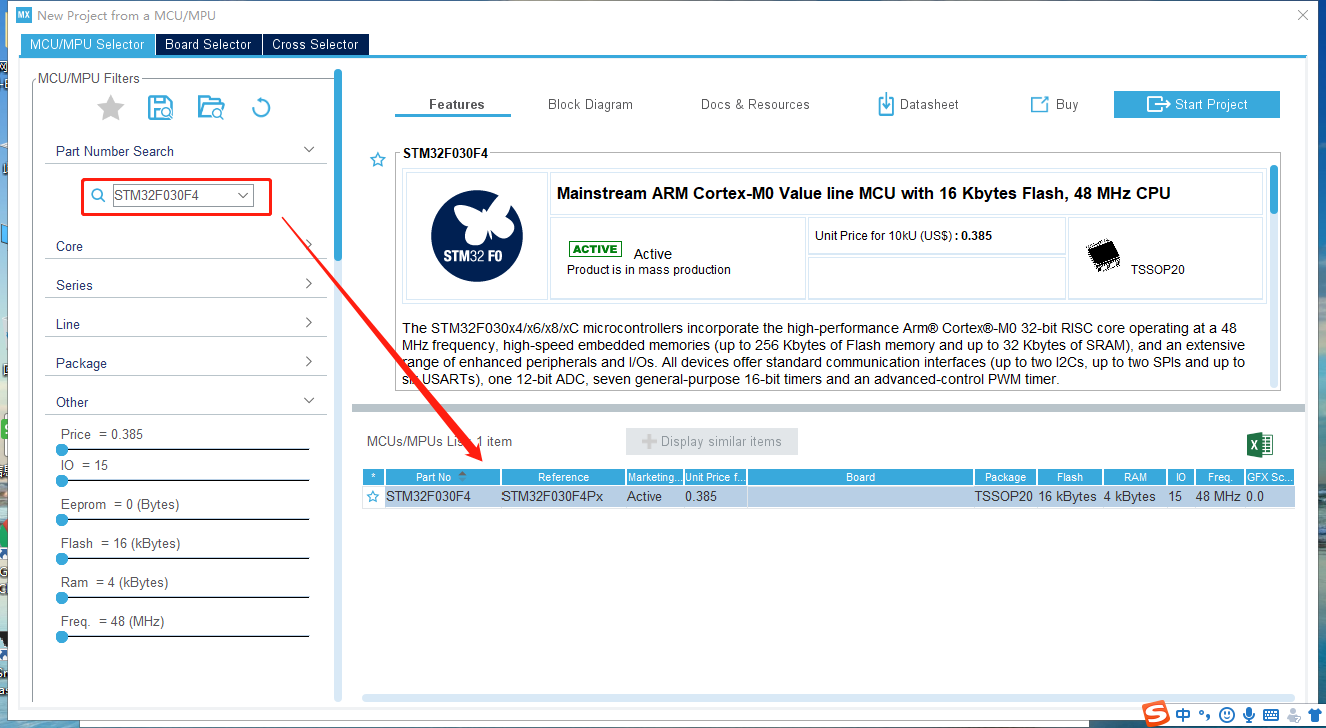1326x728 pixels.
Task: Click the MX application icon in the title bar
Action: click(24, 15)
